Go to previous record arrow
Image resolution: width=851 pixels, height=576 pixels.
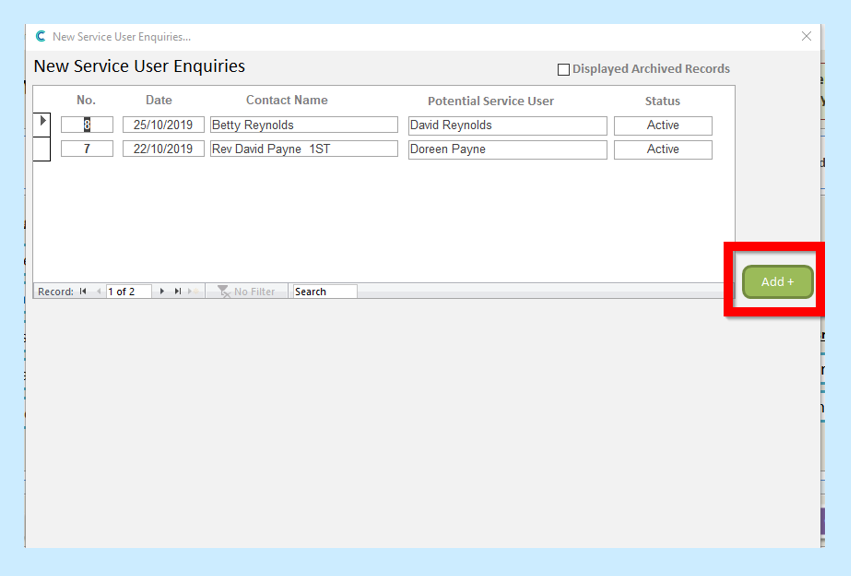click(98, 292)
